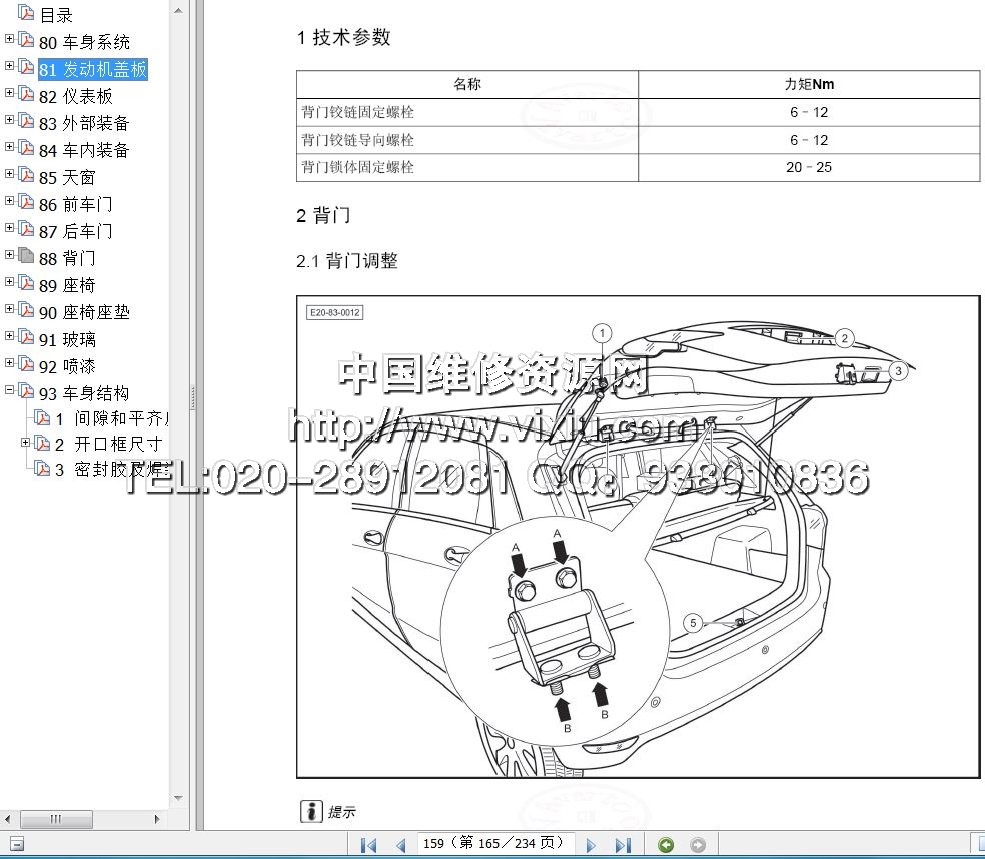Image resolution: width=985 pixels, height=859 pixels.
Task: Click the options icon below bookmarks panel
Action: coord(17,845)
